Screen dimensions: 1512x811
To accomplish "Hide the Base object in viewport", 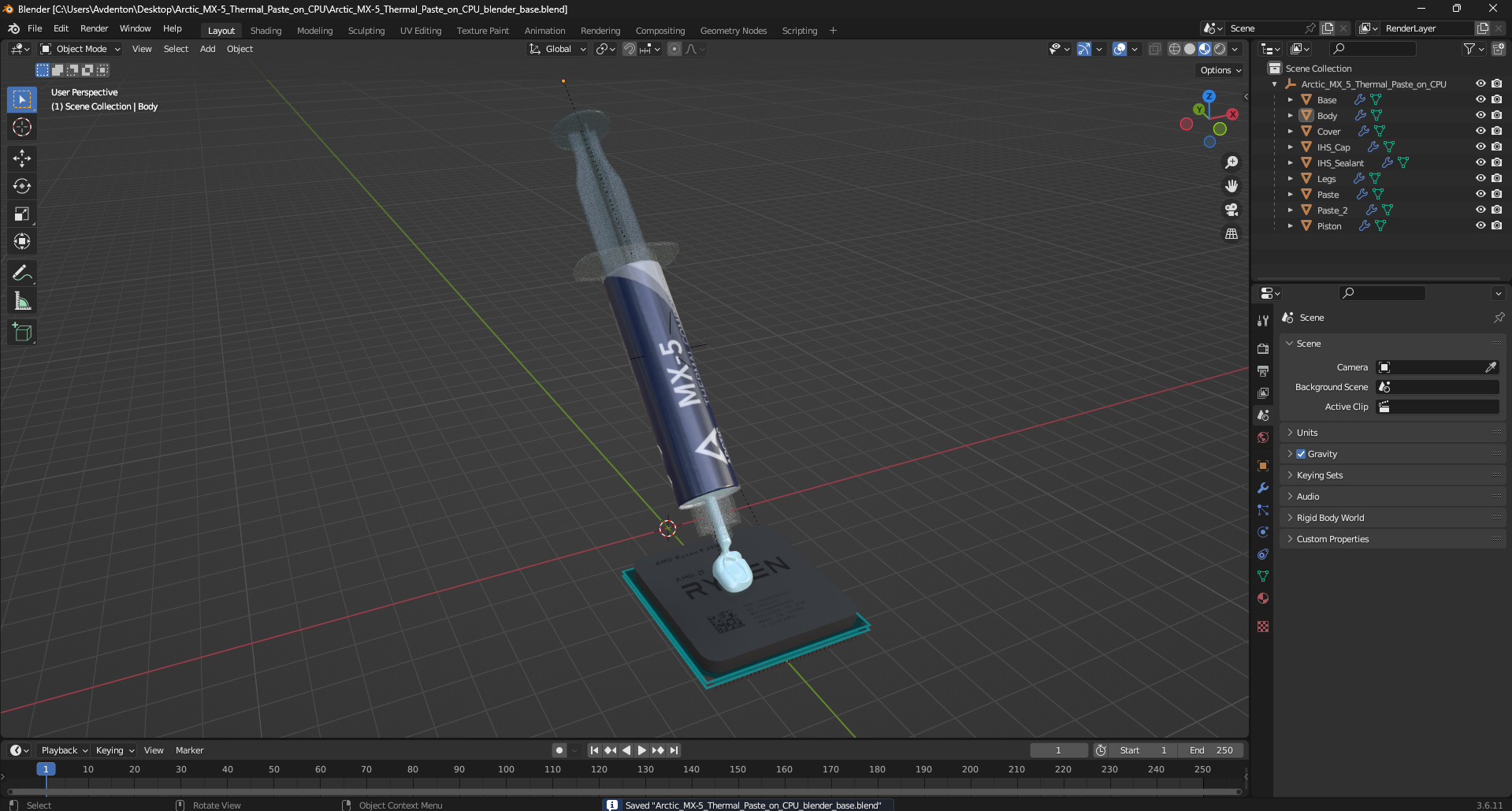I will pyautogui.click(x=1480, y=99).
